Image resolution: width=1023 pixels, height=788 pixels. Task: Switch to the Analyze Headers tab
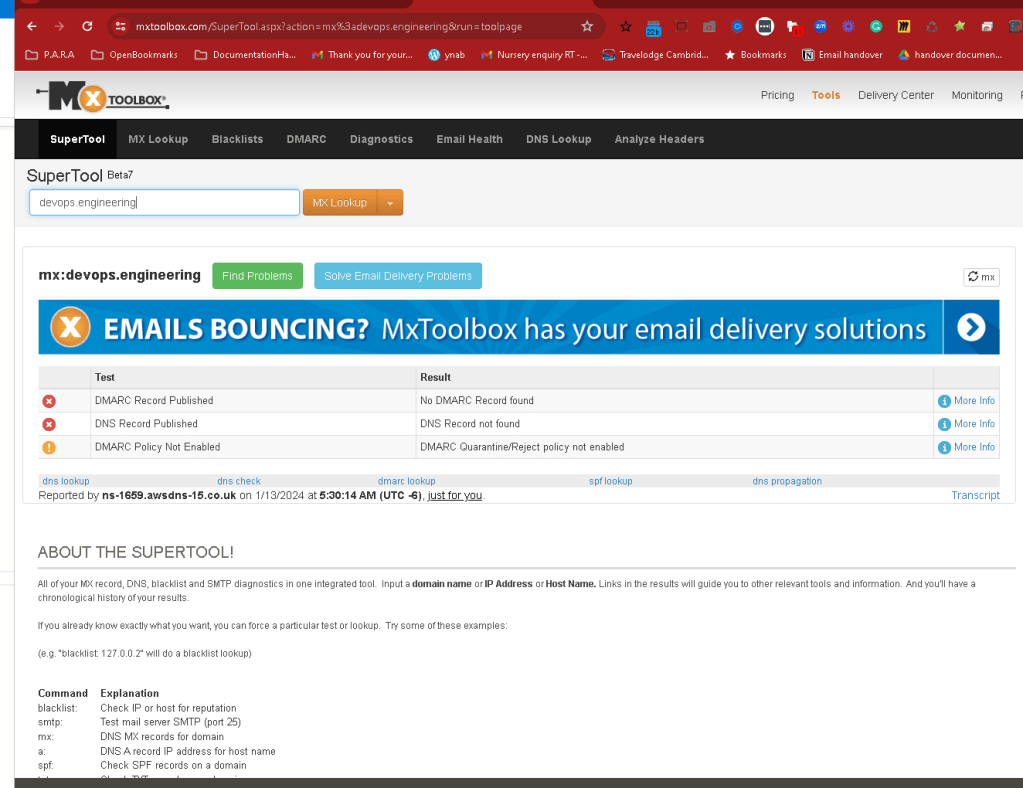(659, 139)
